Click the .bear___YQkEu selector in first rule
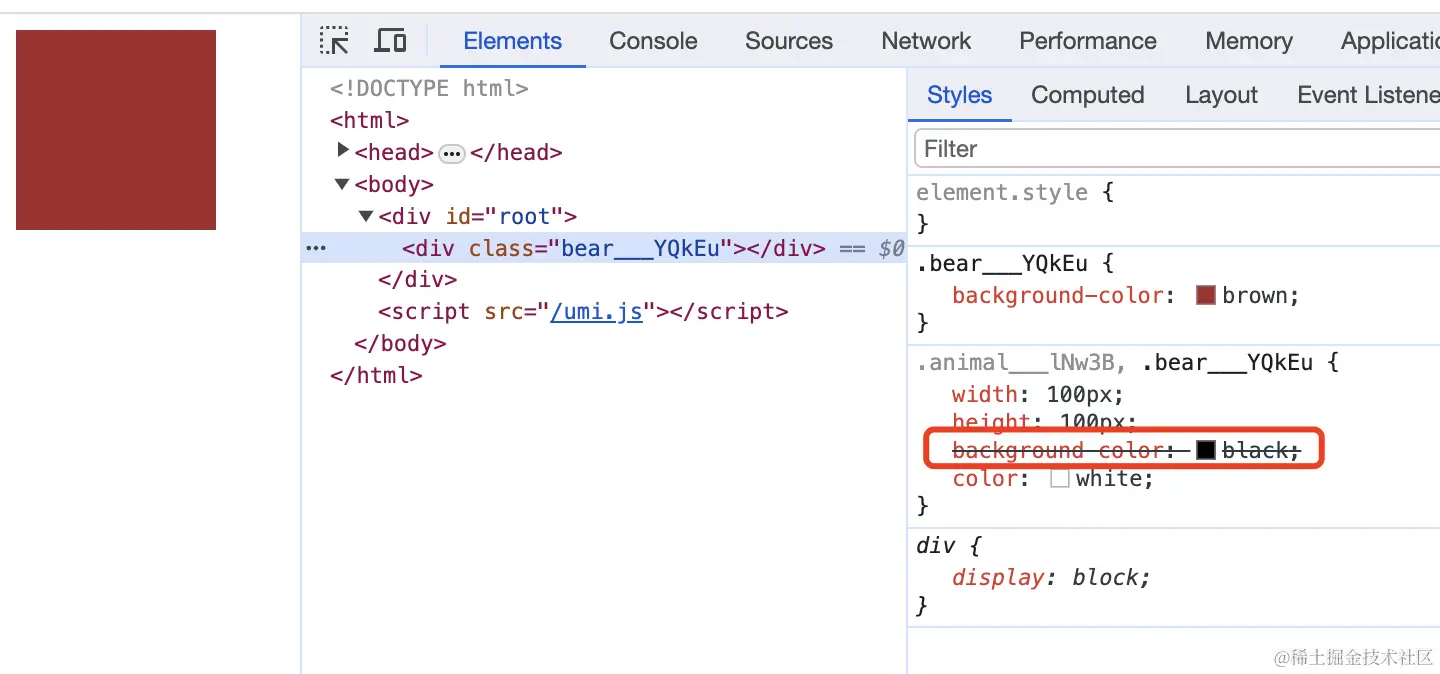This screenshot has height=674, width=1440. click(1002, 264)
